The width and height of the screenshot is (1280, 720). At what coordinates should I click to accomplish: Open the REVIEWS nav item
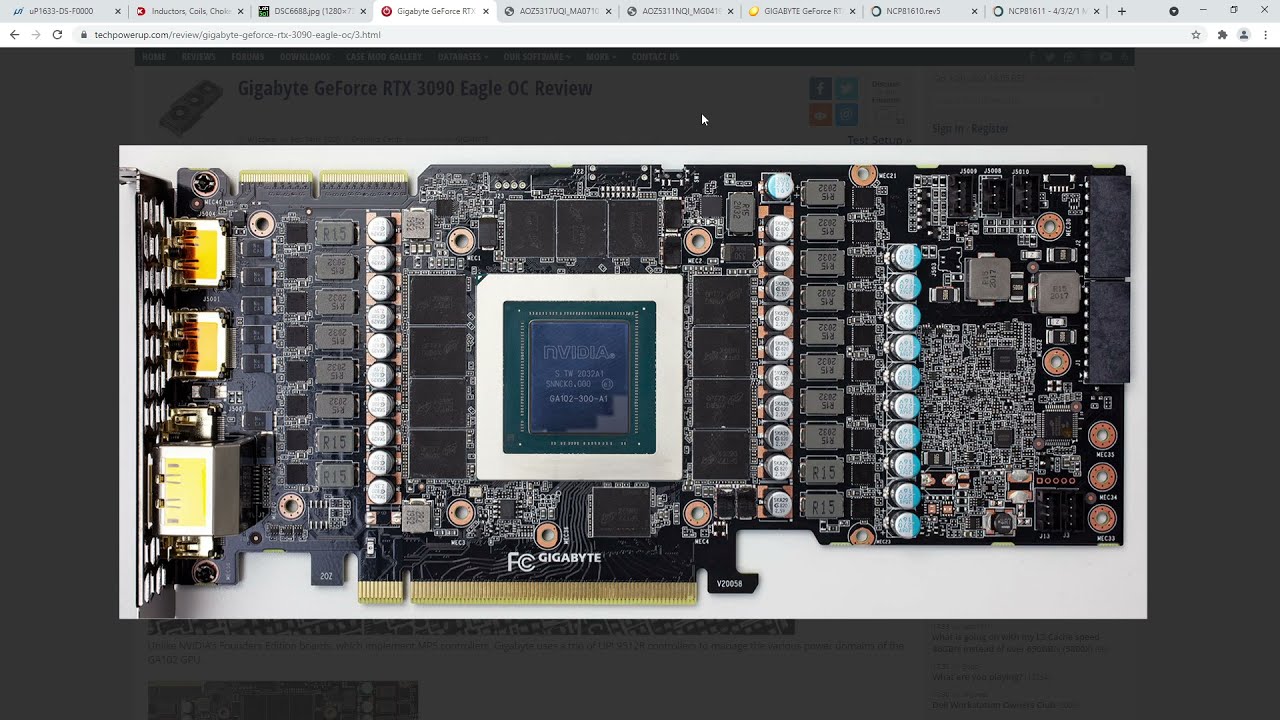[x=198, y=57]
